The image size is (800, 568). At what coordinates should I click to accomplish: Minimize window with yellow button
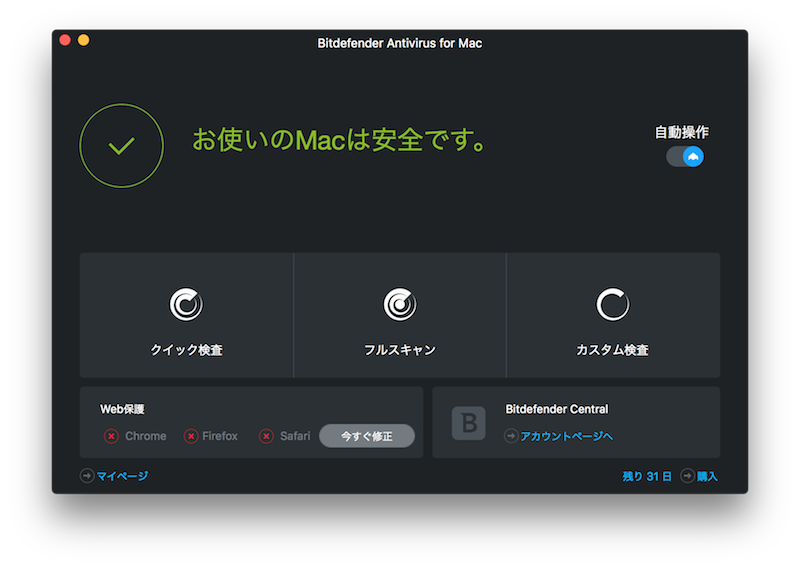[84, 40]
